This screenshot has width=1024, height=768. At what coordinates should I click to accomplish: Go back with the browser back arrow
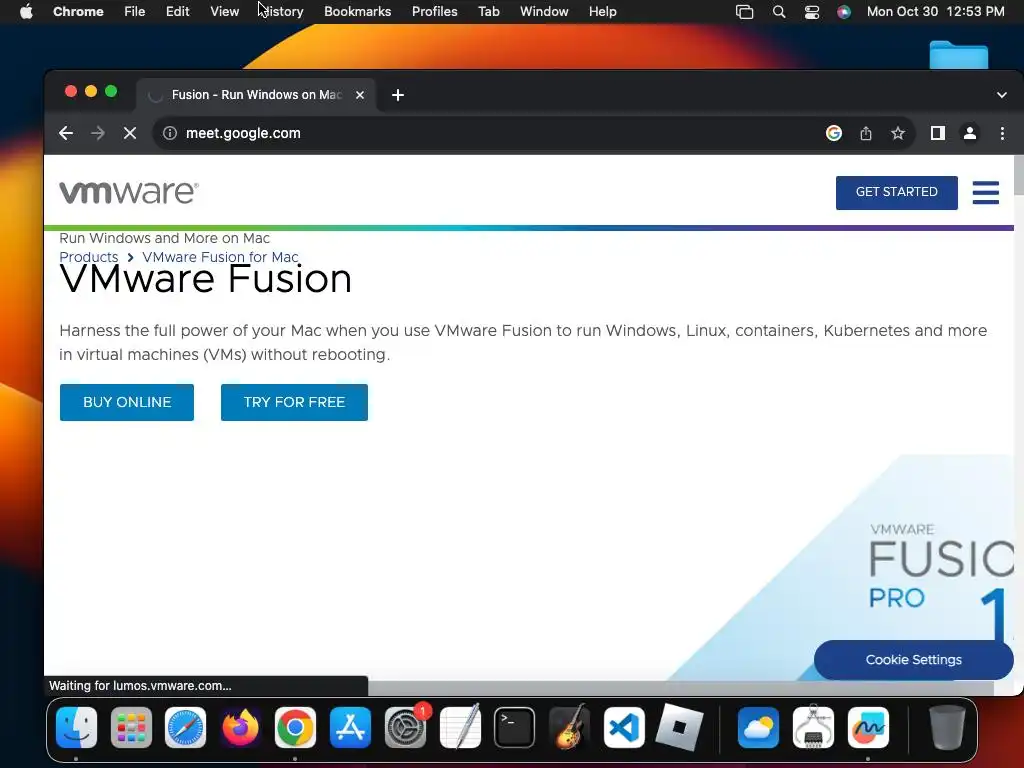66,133
